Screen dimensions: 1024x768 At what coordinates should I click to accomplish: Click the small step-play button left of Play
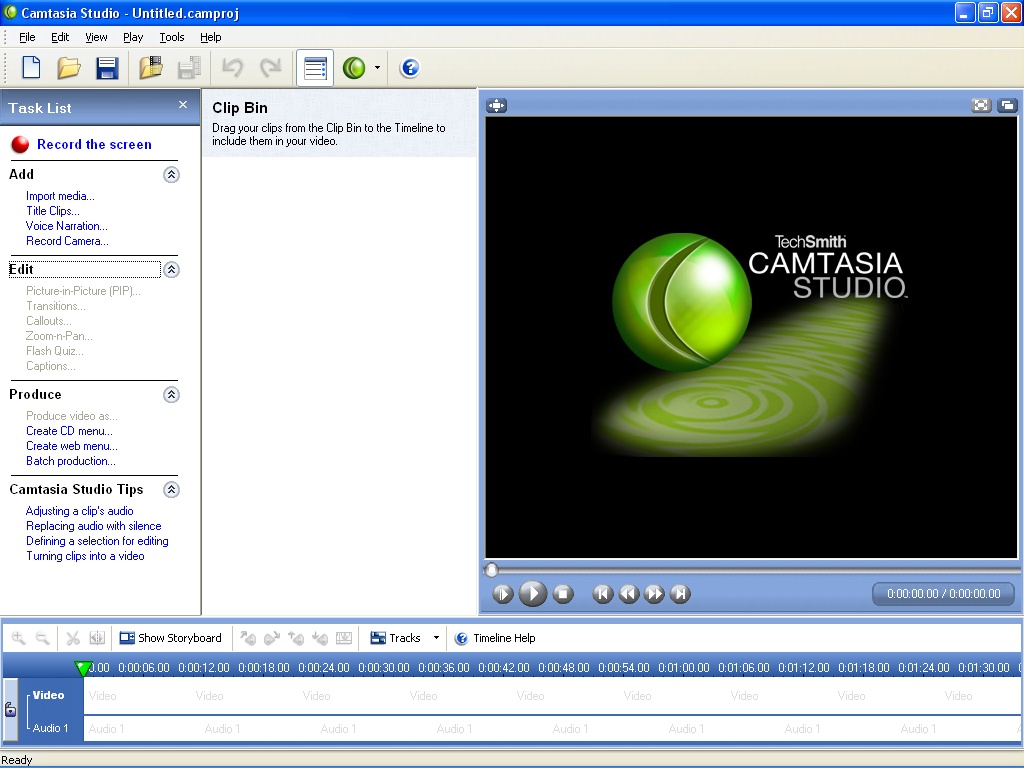point(503,594)
